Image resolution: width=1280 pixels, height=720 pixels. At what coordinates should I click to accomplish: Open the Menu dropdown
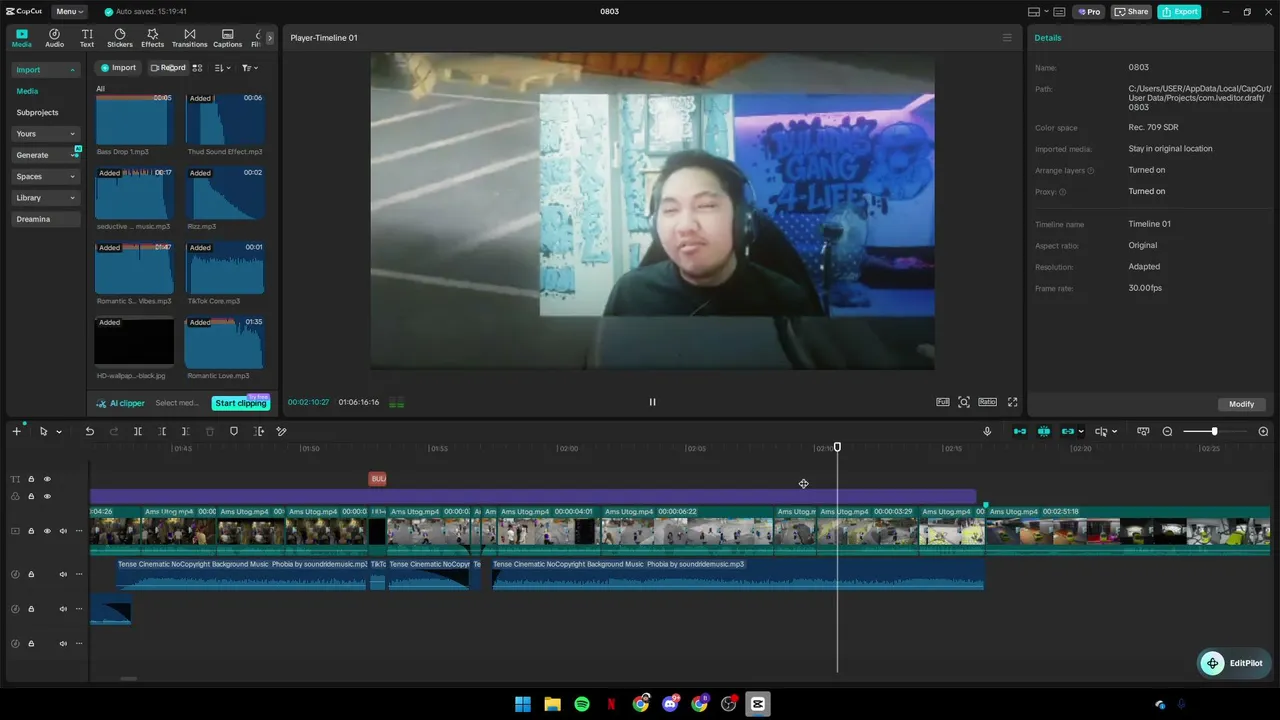[69, 12]
